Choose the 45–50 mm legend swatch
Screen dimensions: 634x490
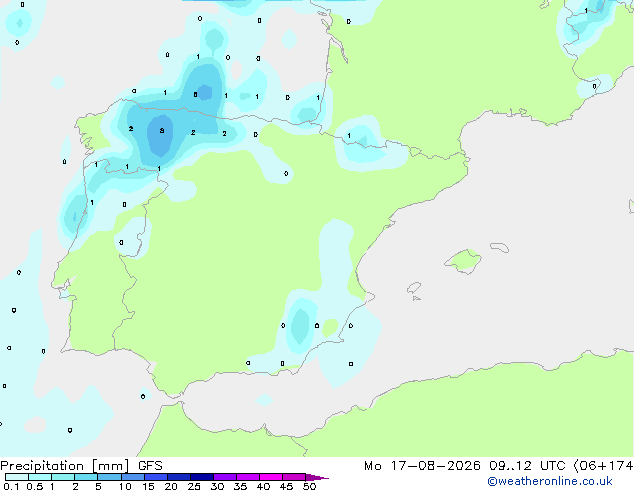294,477
